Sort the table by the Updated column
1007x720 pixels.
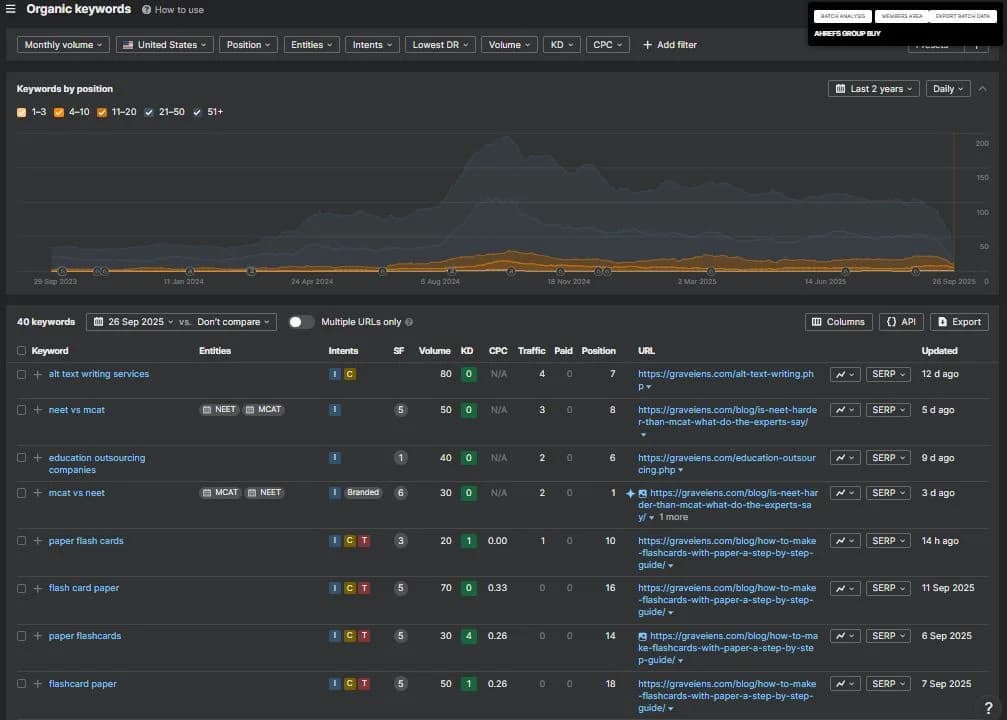coord(939,351)
